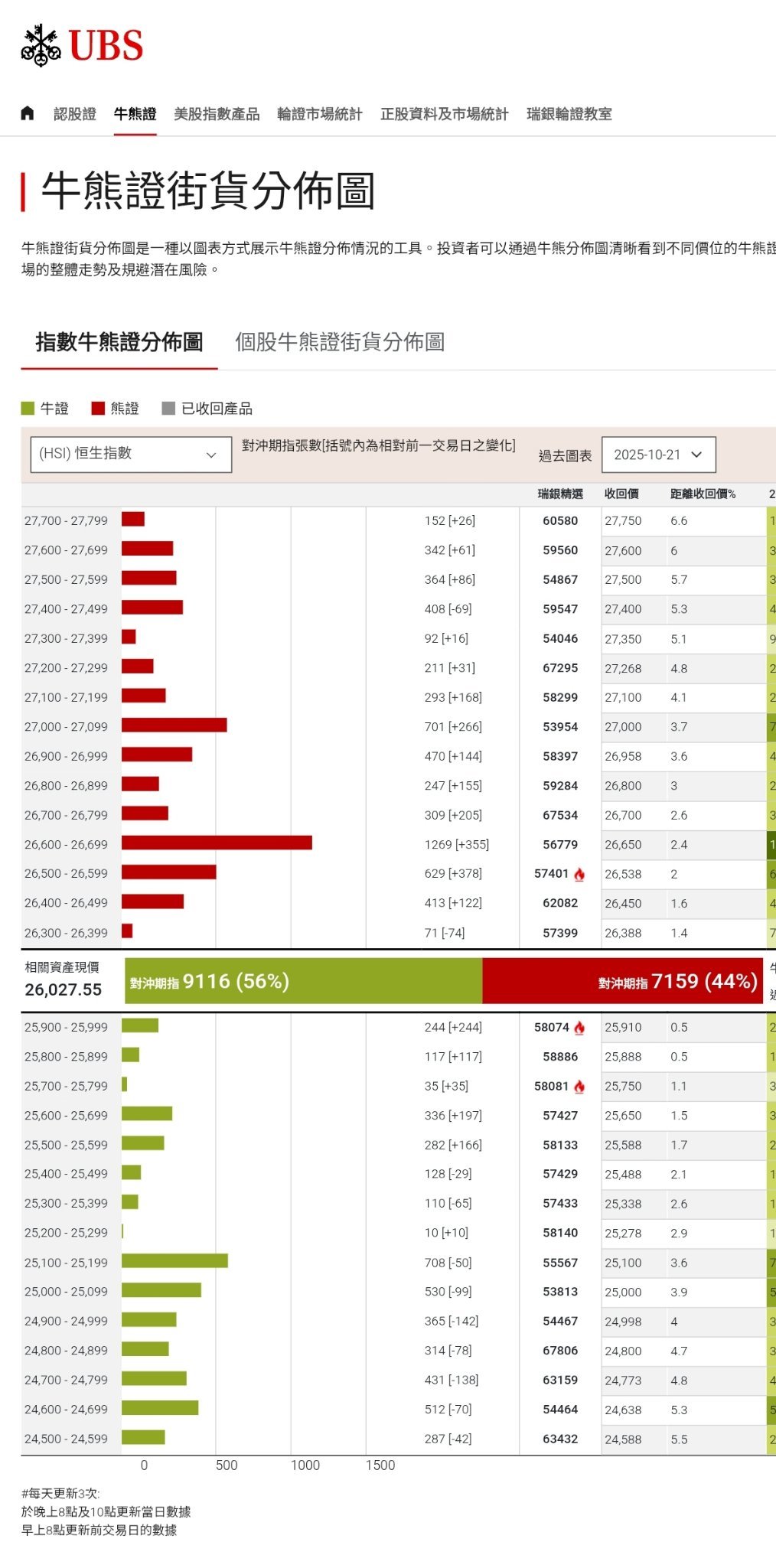Screen dimensions: 776x1568
Task: Open UBS pick warrant 62082
Action: (560, 903)
